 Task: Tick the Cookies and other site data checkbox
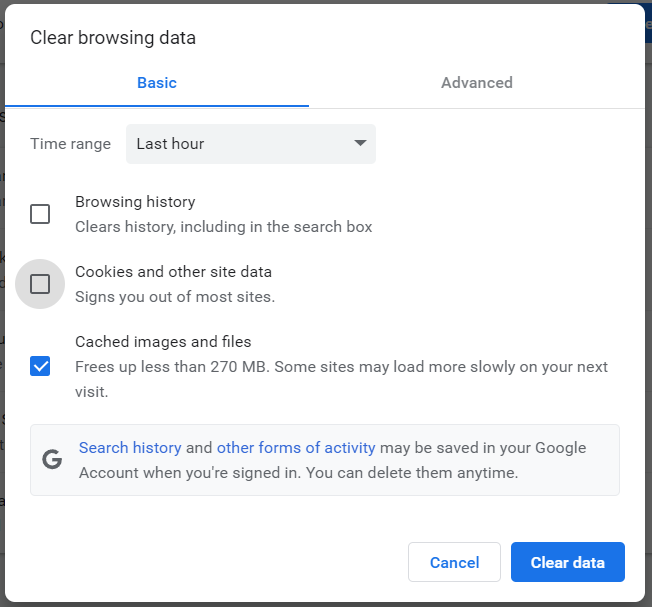point(40,284)
